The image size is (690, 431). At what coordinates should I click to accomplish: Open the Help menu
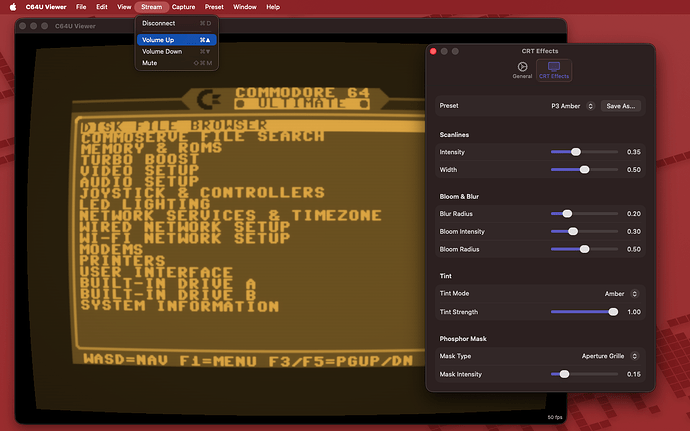(x=273, y=7)
